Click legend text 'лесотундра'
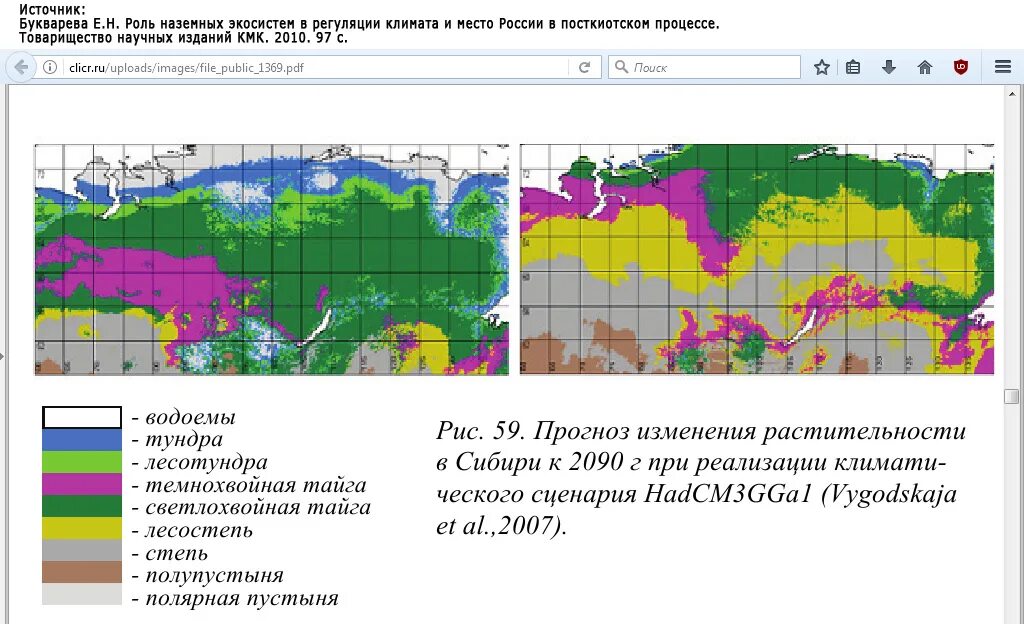 click(x=206, y=462)
